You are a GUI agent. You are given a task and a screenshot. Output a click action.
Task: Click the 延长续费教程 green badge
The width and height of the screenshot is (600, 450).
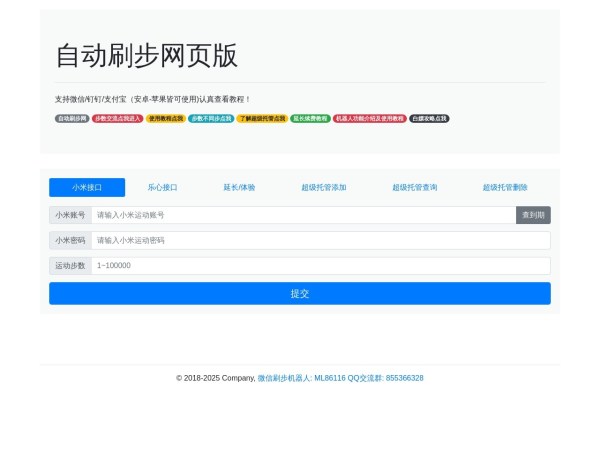click(310, 118)
